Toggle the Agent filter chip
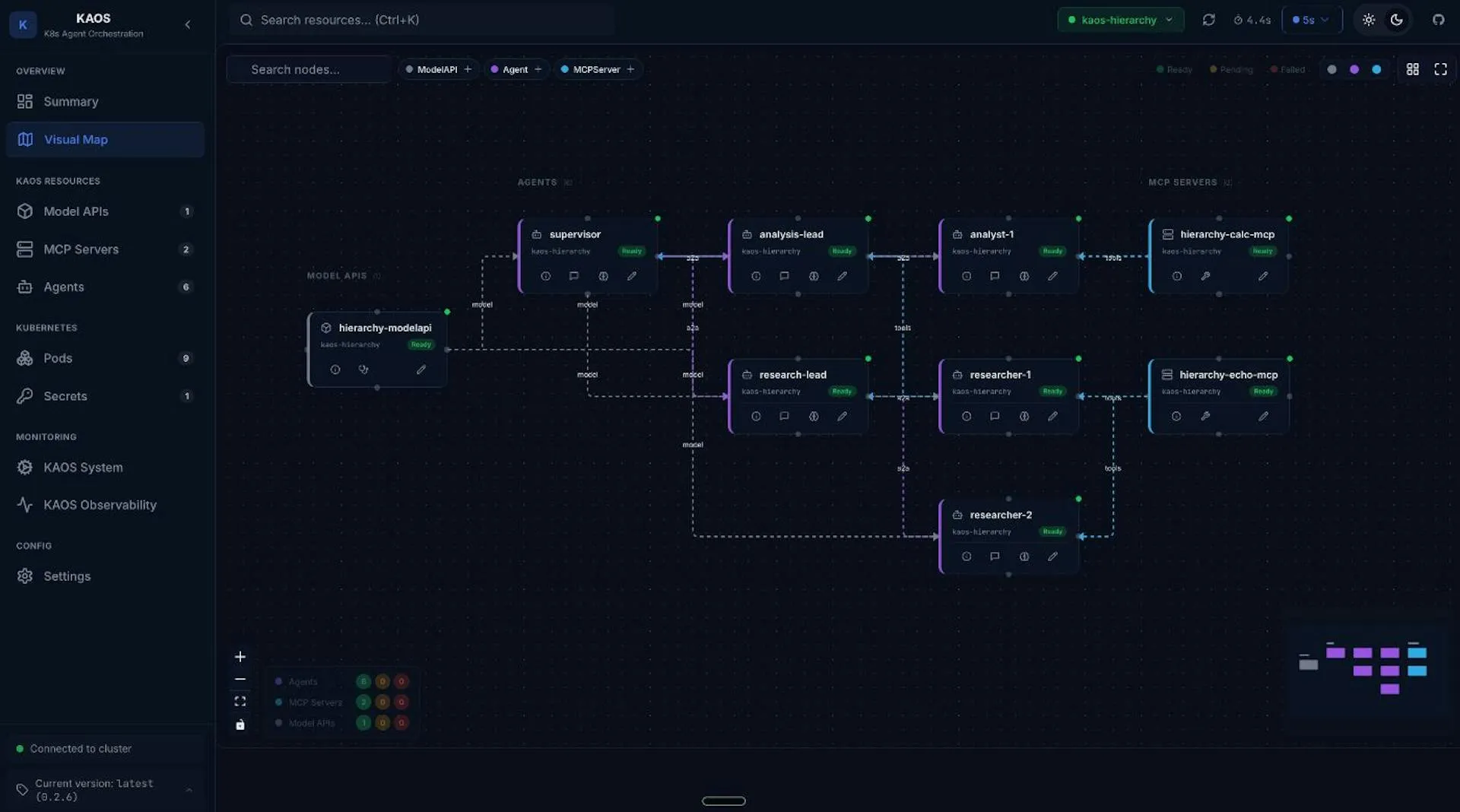The height and width of the screenshot is (812, 1460). 516,69
